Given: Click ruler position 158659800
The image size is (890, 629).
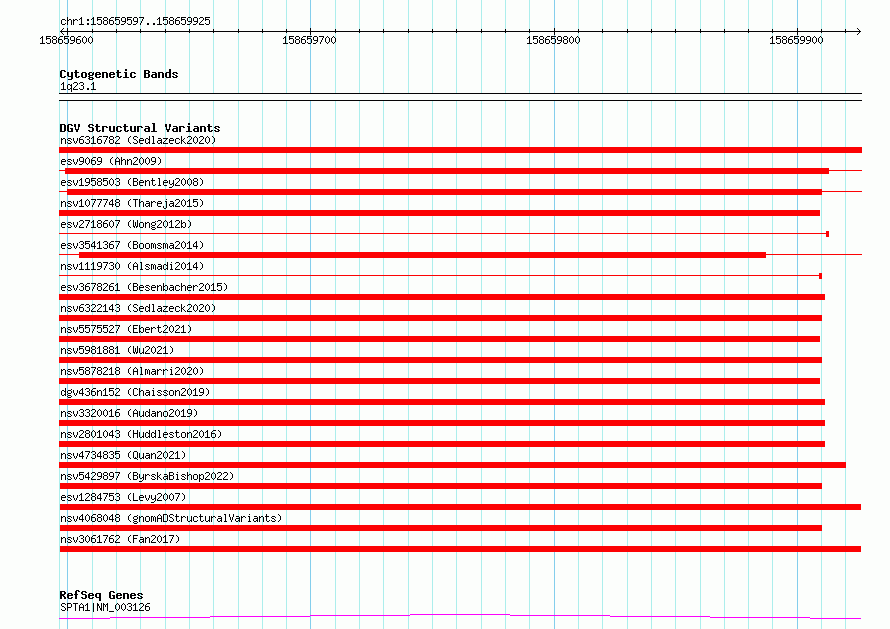Looking at the screenshot, I should coord(553,40).
